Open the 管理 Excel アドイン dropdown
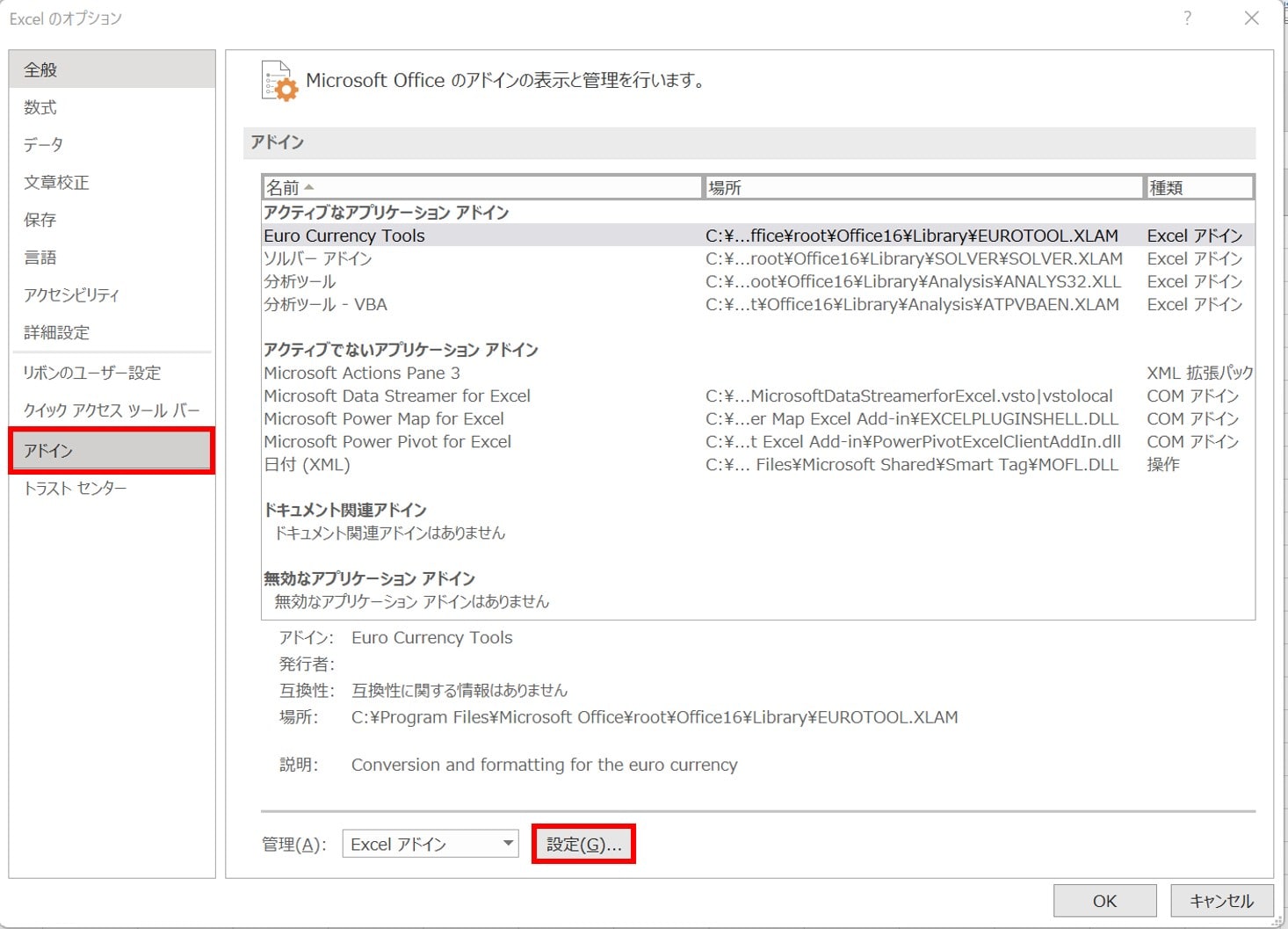1288x929 pixels. pos(430,844)
